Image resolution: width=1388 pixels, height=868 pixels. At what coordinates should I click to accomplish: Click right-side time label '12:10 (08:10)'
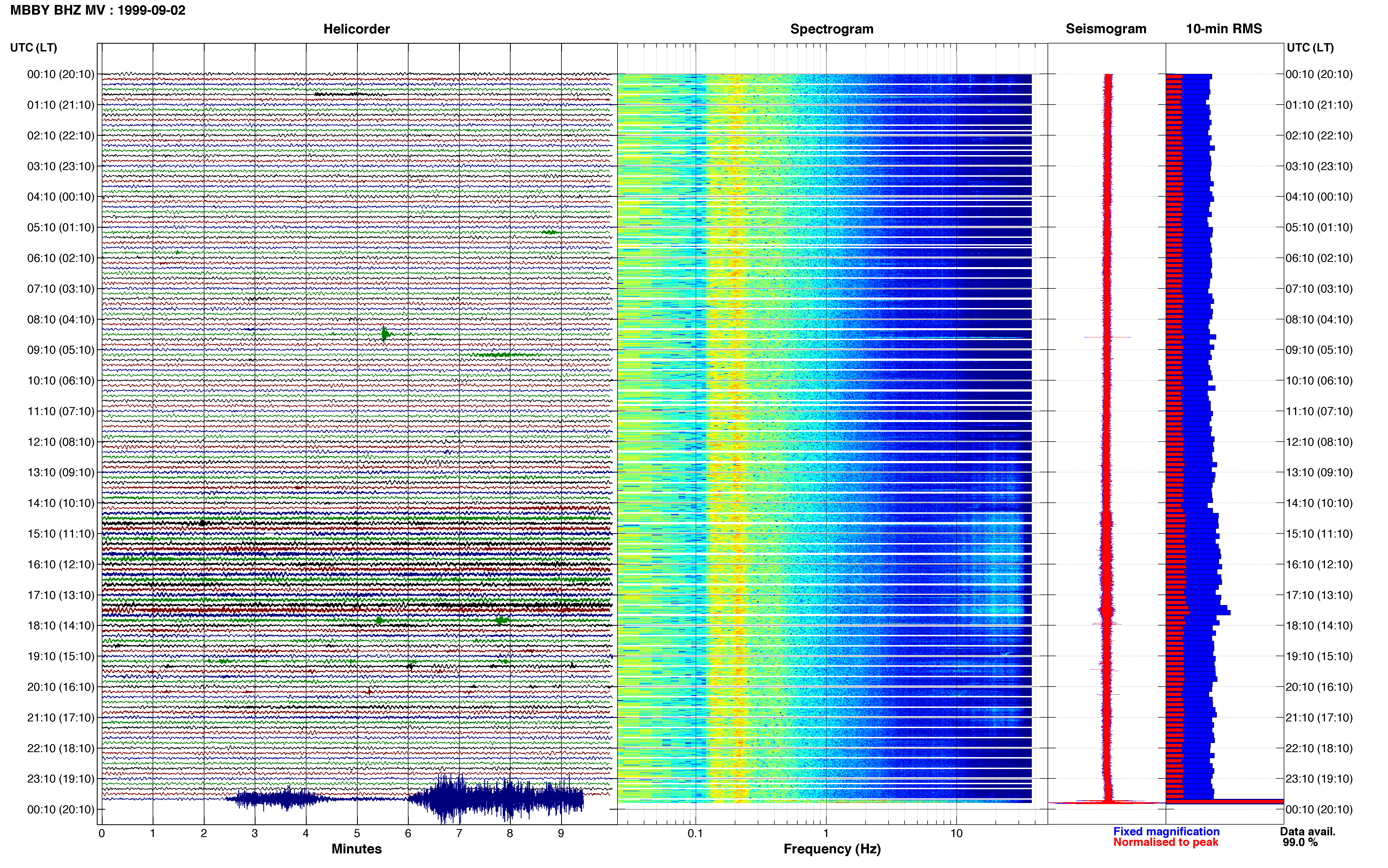[1319, 442]
